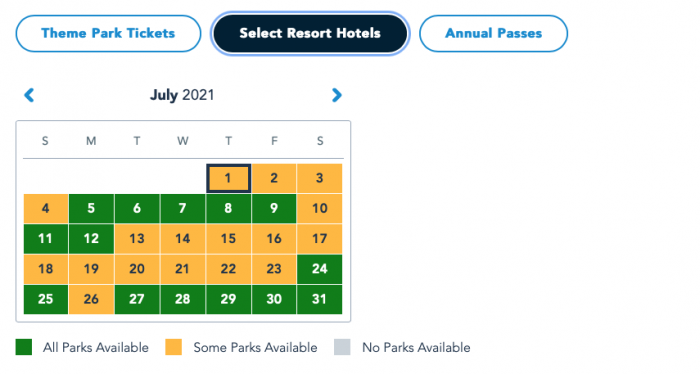Pick July 31 on the calendar
The width and height of the screenshot is (700, 374).
[x=320, y=299]
